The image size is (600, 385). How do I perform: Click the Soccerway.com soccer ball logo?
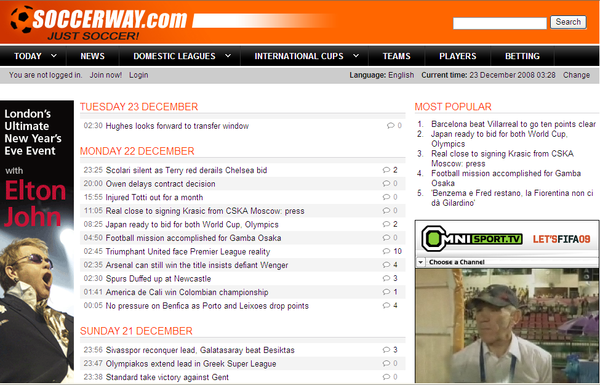[x=22, y=19]
